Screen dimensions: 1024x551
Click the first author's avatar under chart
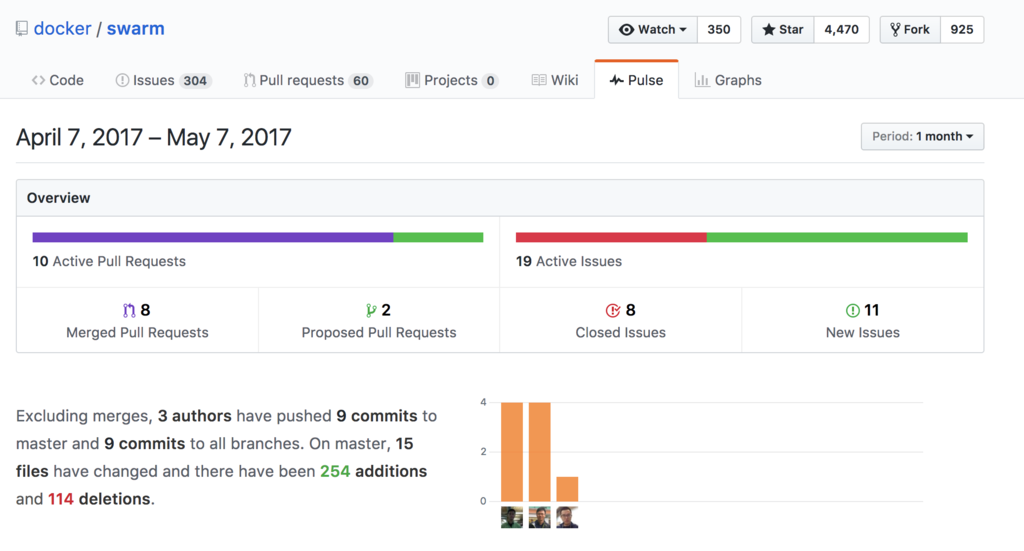(x=512, y=517)
